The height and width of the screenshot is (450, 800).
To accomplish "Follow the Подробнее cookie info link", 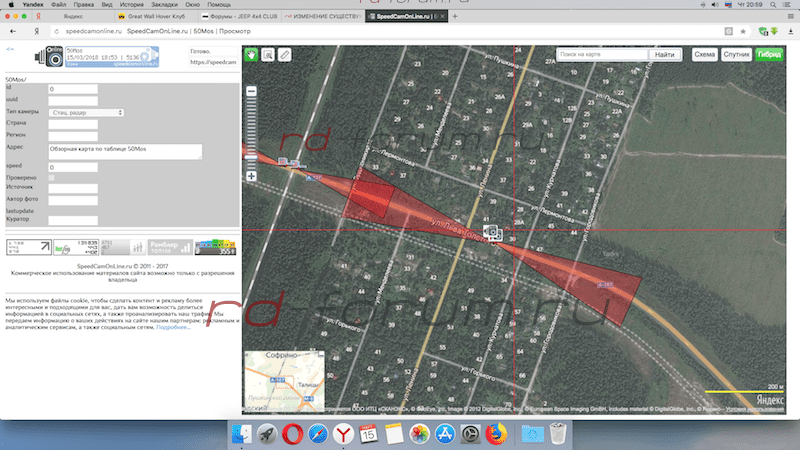I will click(172, 327).
